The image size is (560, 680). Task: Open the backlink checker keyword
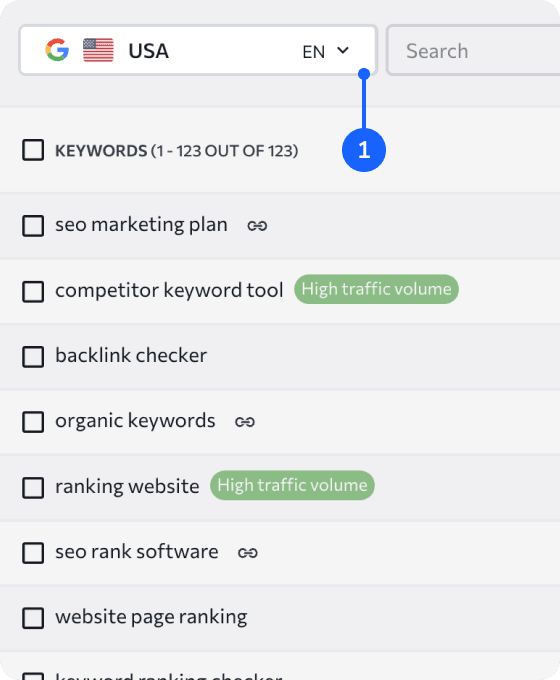point(131,356)
